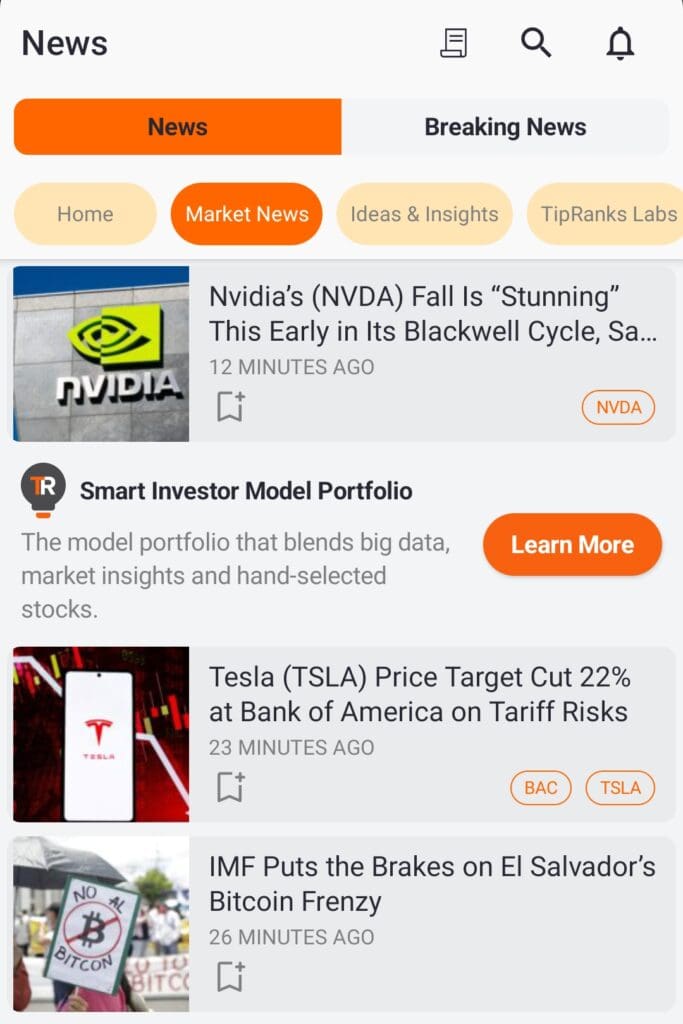
Task: Select the Market News filter chip
Action: pyautogui.click(x=246, y=213)
